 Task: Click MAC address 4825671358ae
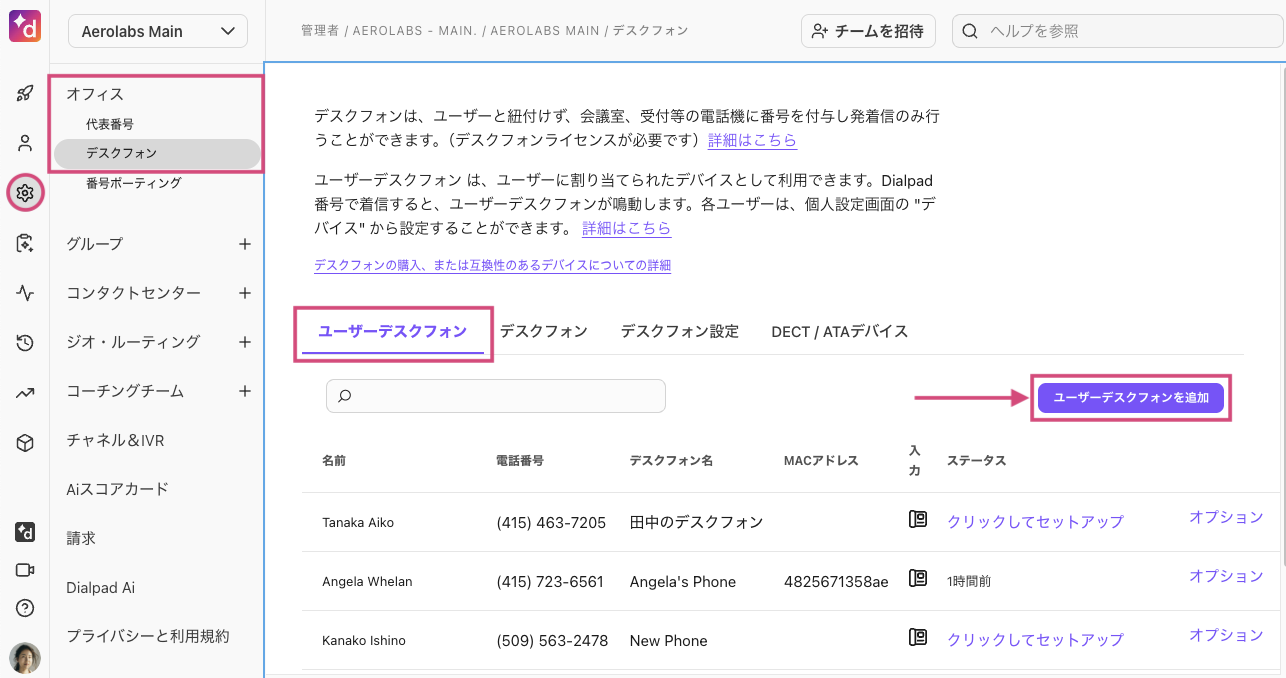pyautogui.click(x=836, y=581)
